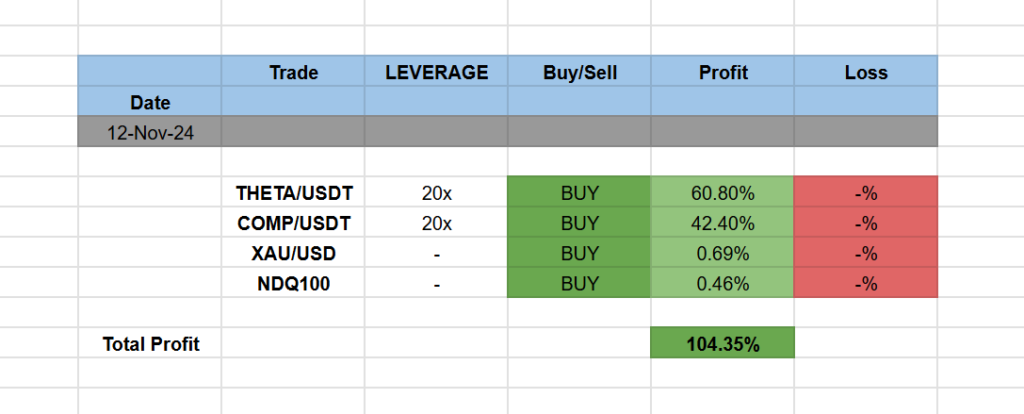Click the LEVERAGE column header
Image resolution: width=1024 pixels, height=414 pixels.
tap(436, 72)
